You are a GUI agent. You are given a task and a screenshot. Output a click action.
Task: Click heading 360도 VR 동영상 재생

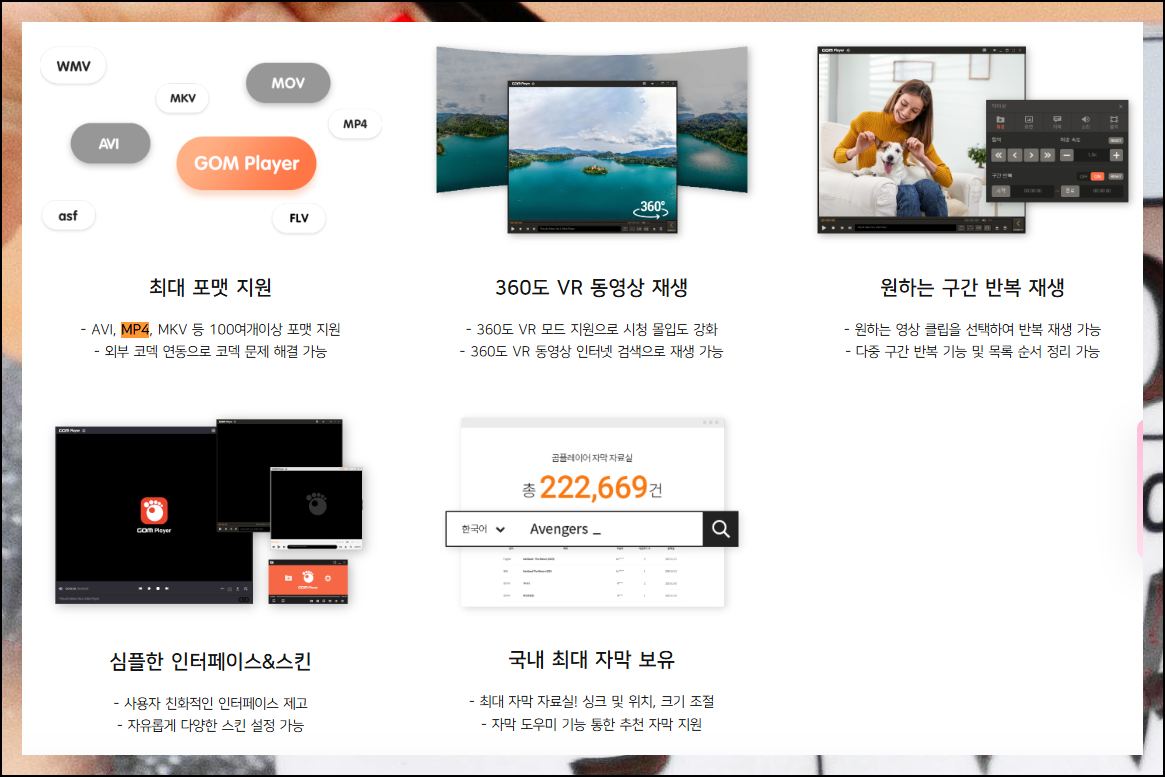click(x=591, y=287)
